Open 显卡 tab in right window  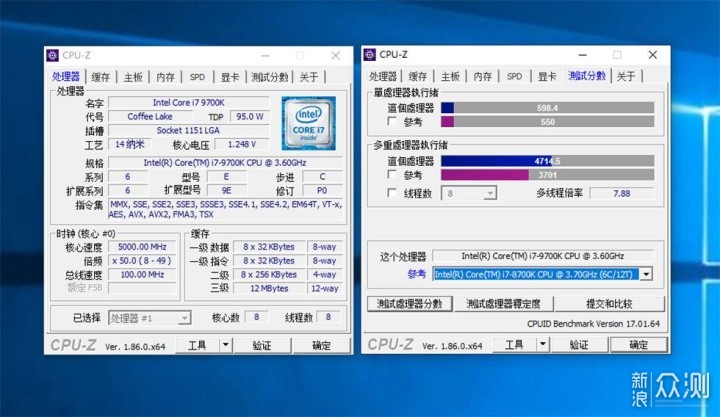click(x=547, y=76)
